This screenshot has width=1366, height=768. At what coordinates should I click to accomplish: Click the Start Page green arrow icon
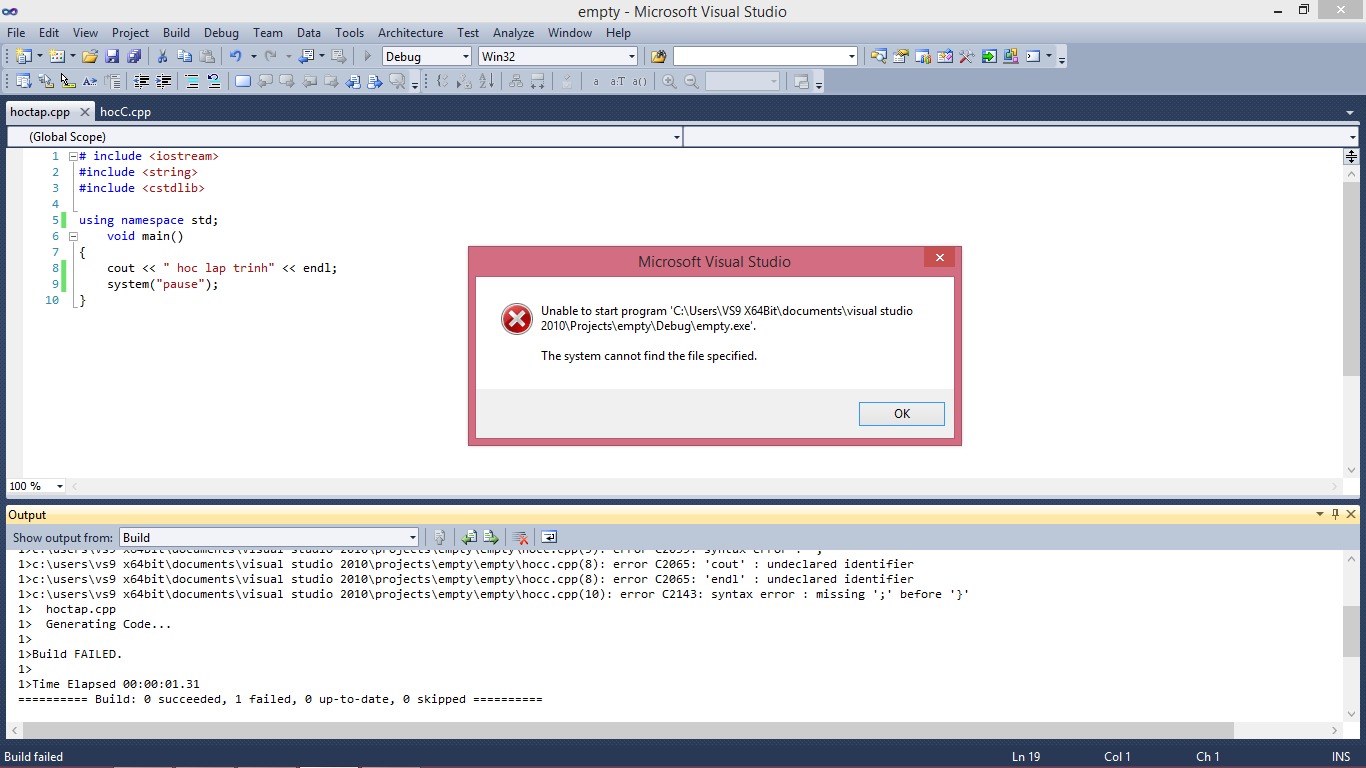(989, 56)
